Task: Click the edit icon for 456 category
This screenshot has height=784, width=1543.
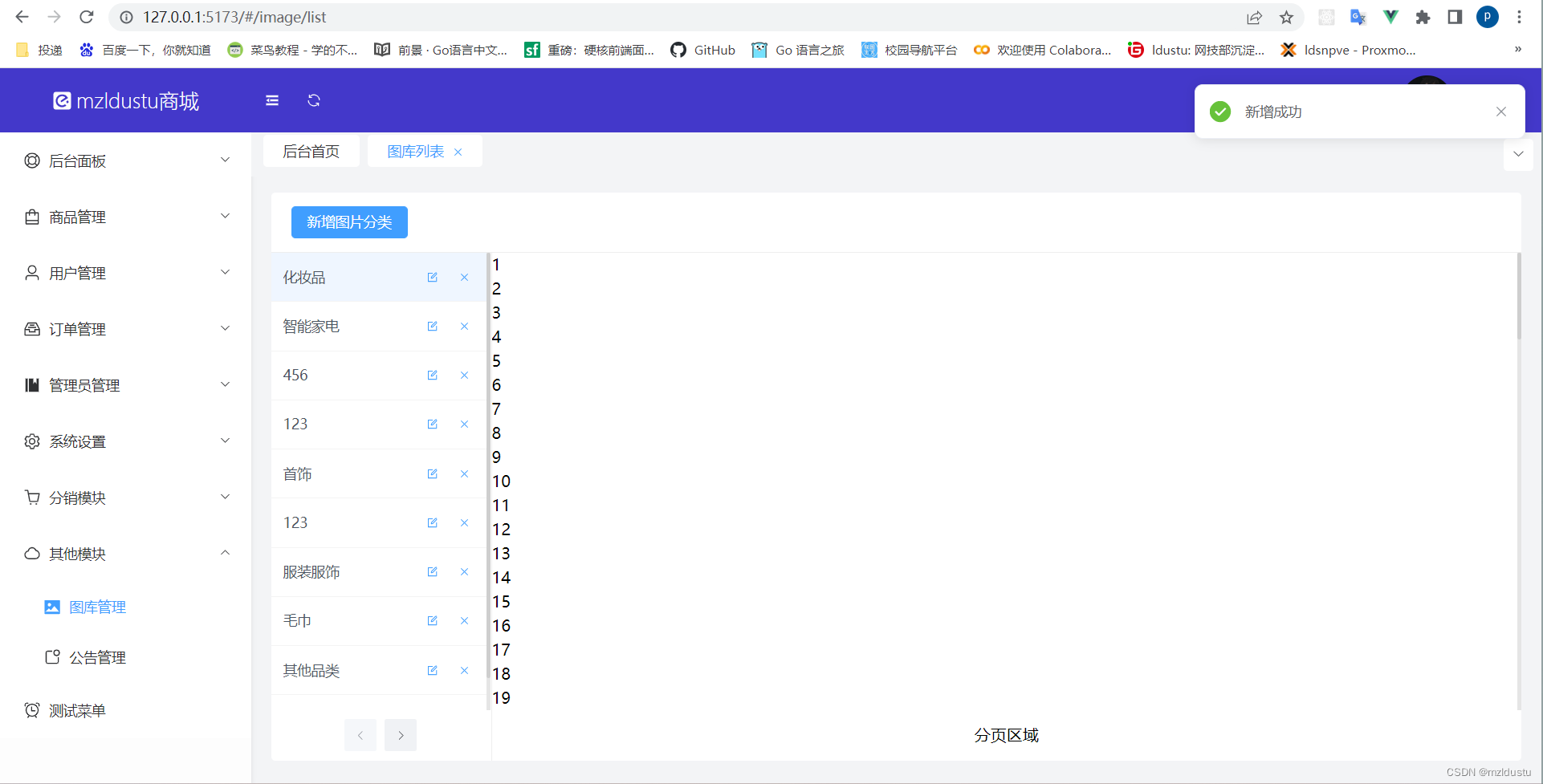Action: [x=432, y=375]
